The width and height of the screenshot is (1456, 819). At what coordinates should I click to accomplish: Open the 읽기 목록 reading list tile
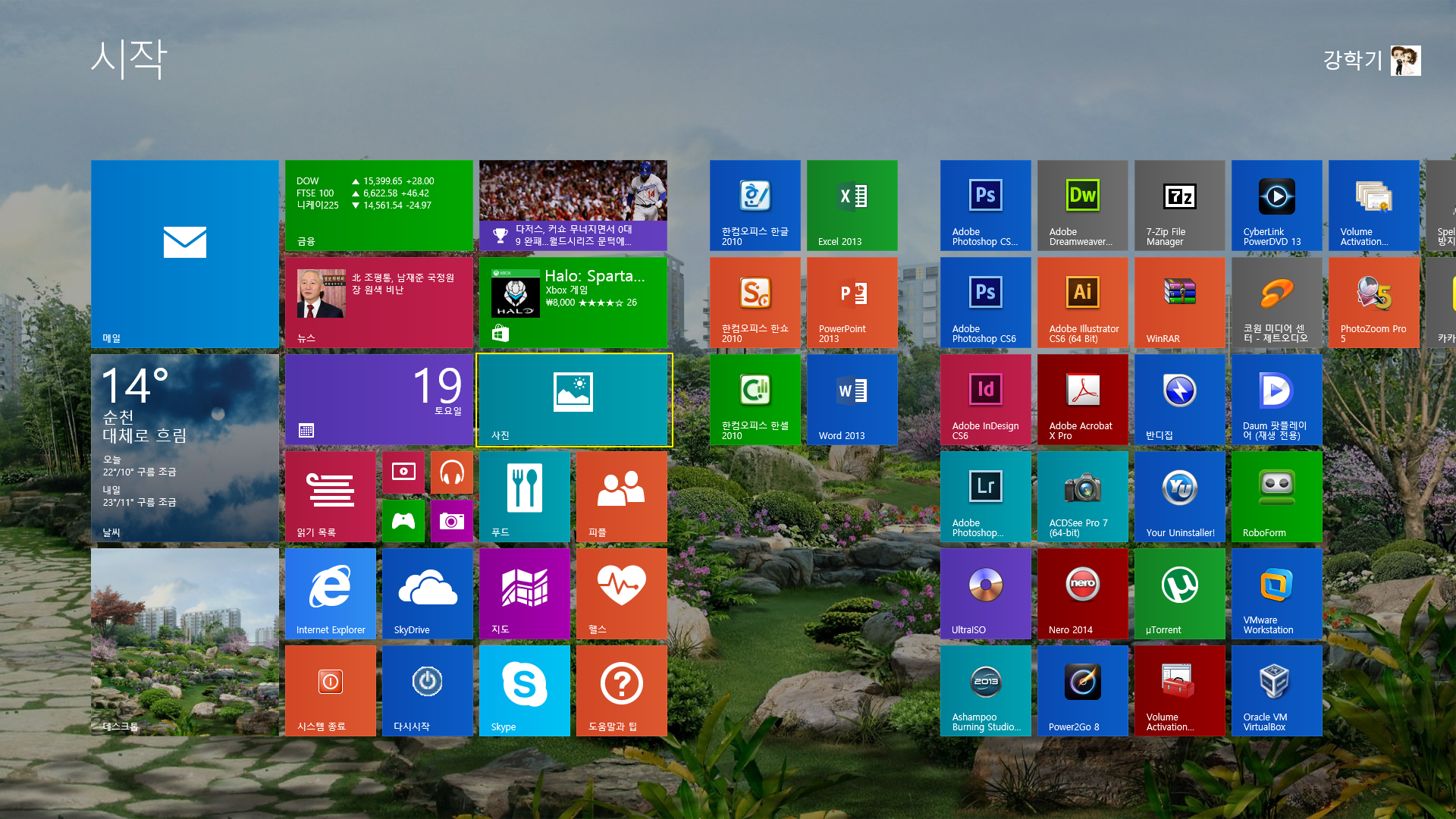point(331,497)
